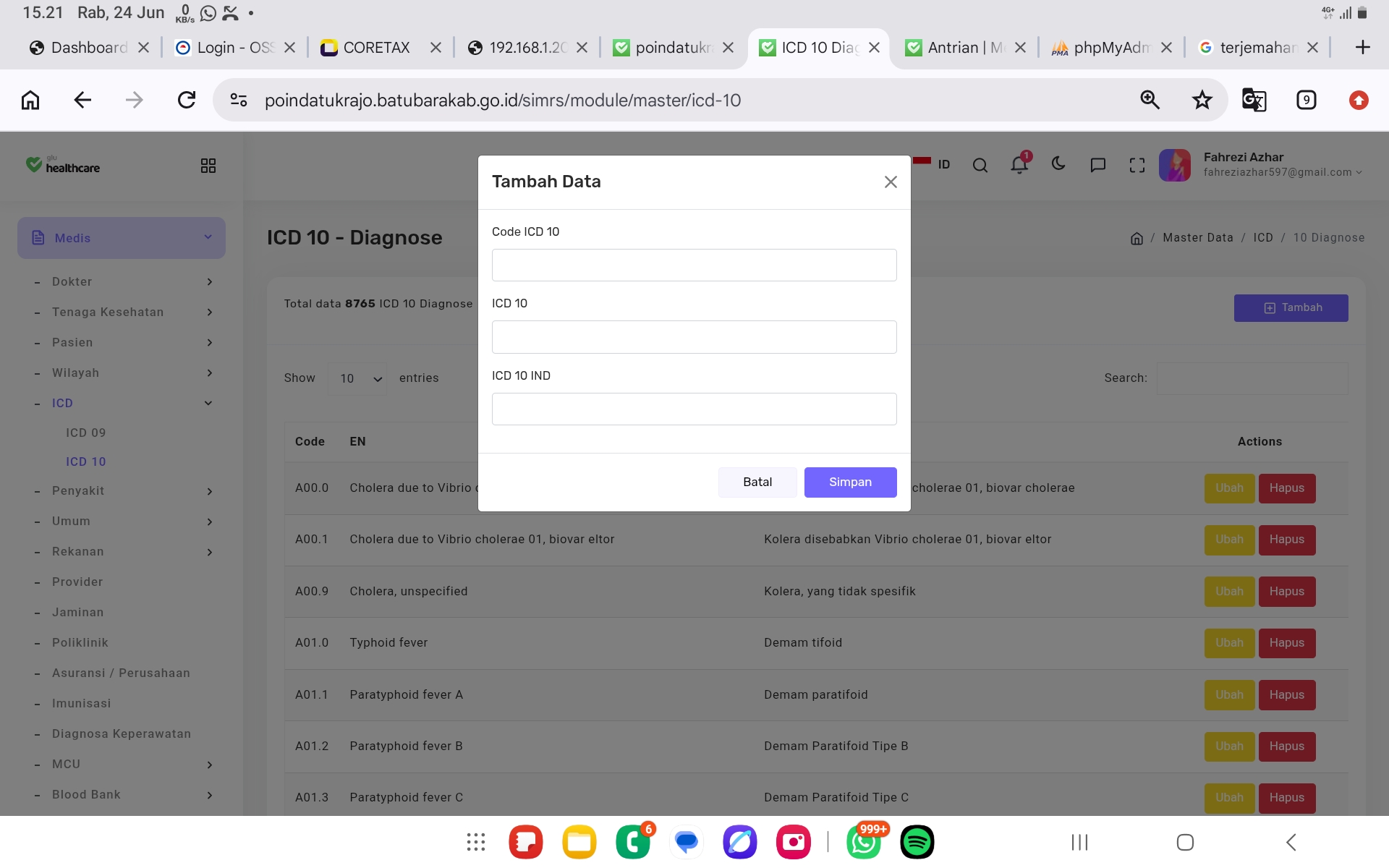Click the Batal button
The image size is (1389, 868).
tap(757, 482)
